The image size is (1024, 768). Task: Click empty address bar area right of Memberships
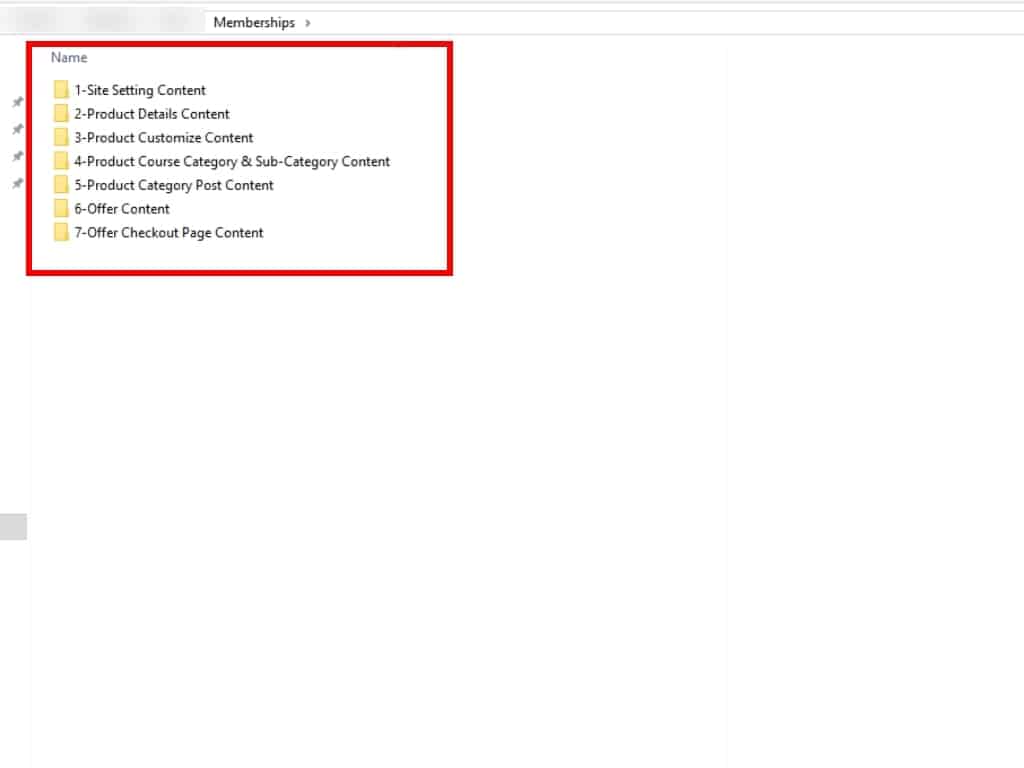[650, 22]
